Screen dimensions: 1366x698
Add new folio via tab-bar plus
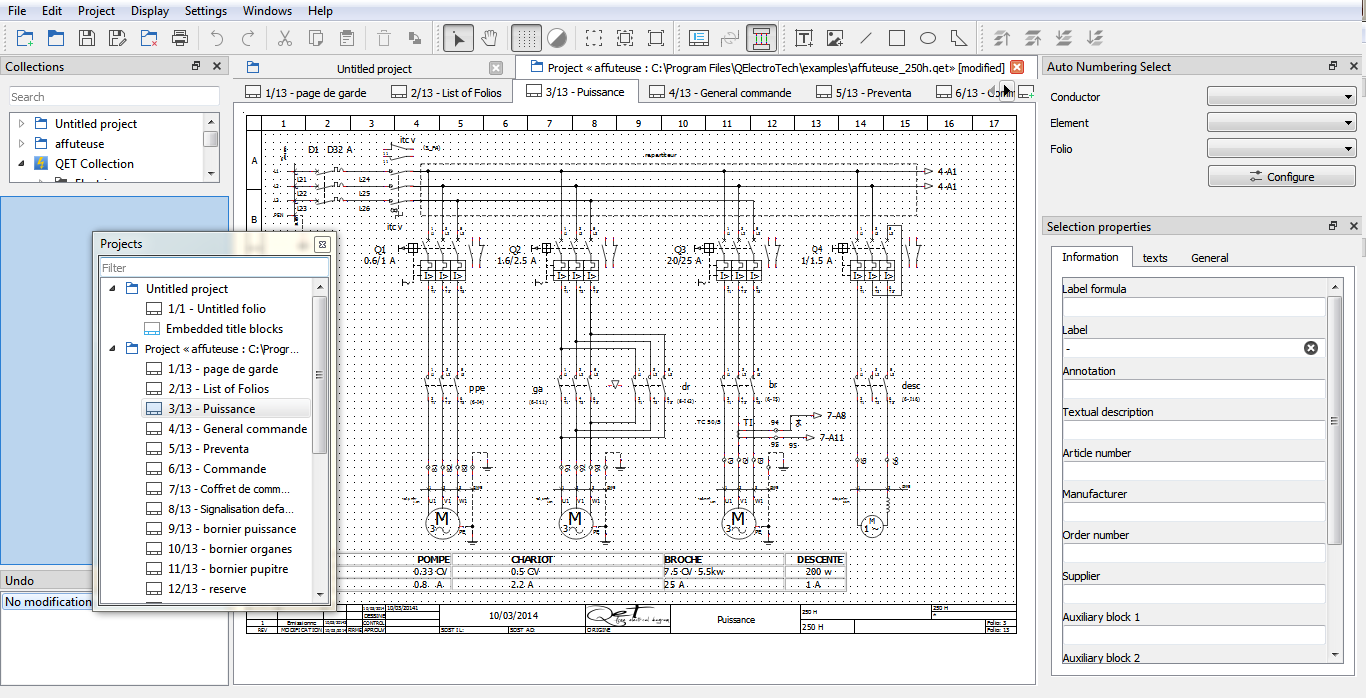1026,91
